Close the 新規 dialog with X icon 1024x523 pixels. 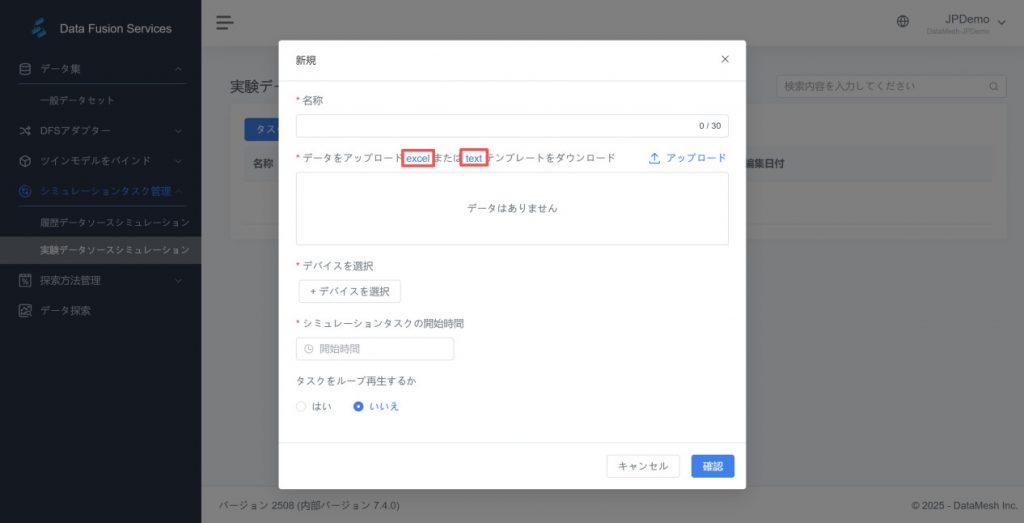(725, 59)
